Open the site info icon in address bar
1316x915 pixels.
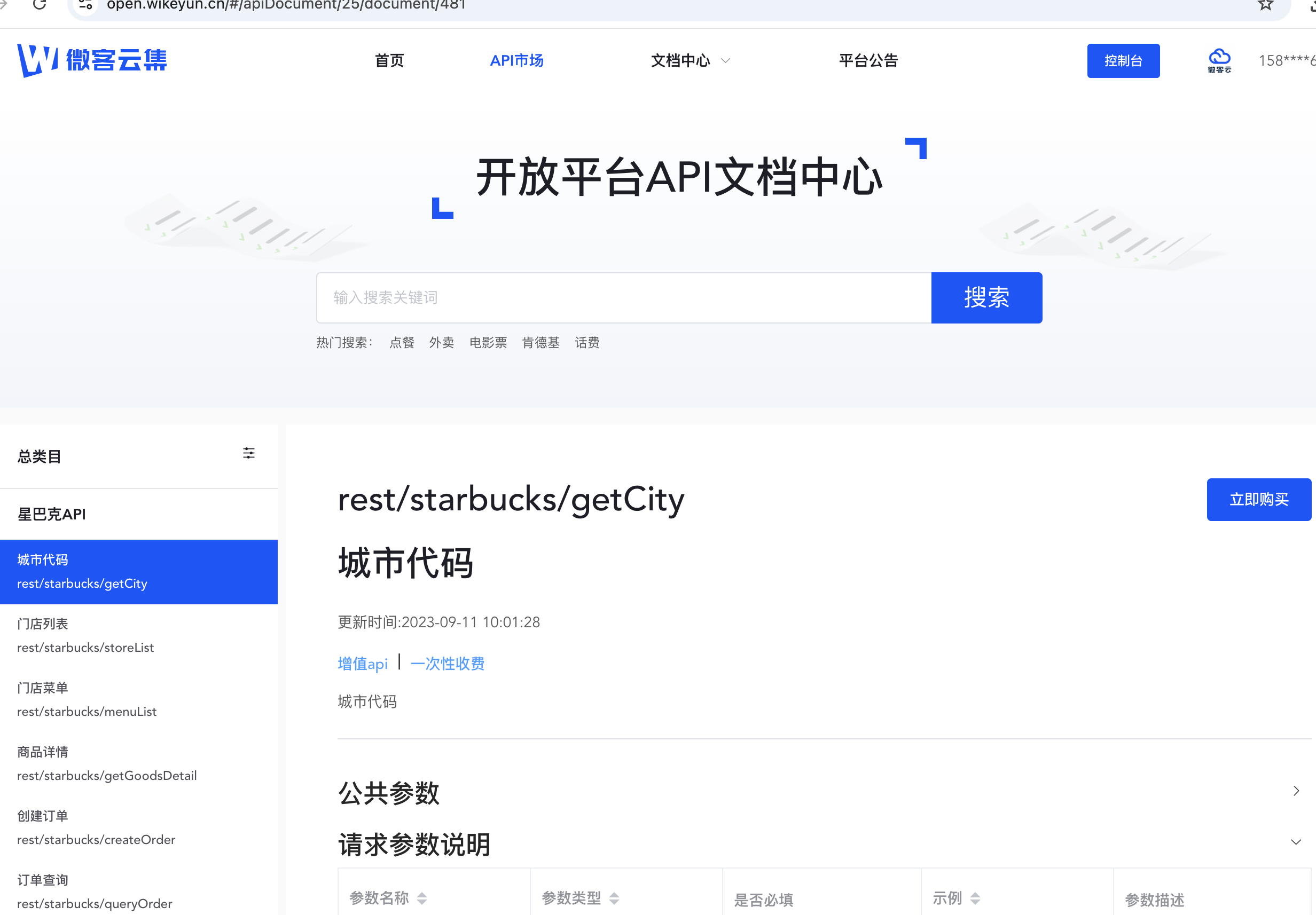(x=85, y=5)
